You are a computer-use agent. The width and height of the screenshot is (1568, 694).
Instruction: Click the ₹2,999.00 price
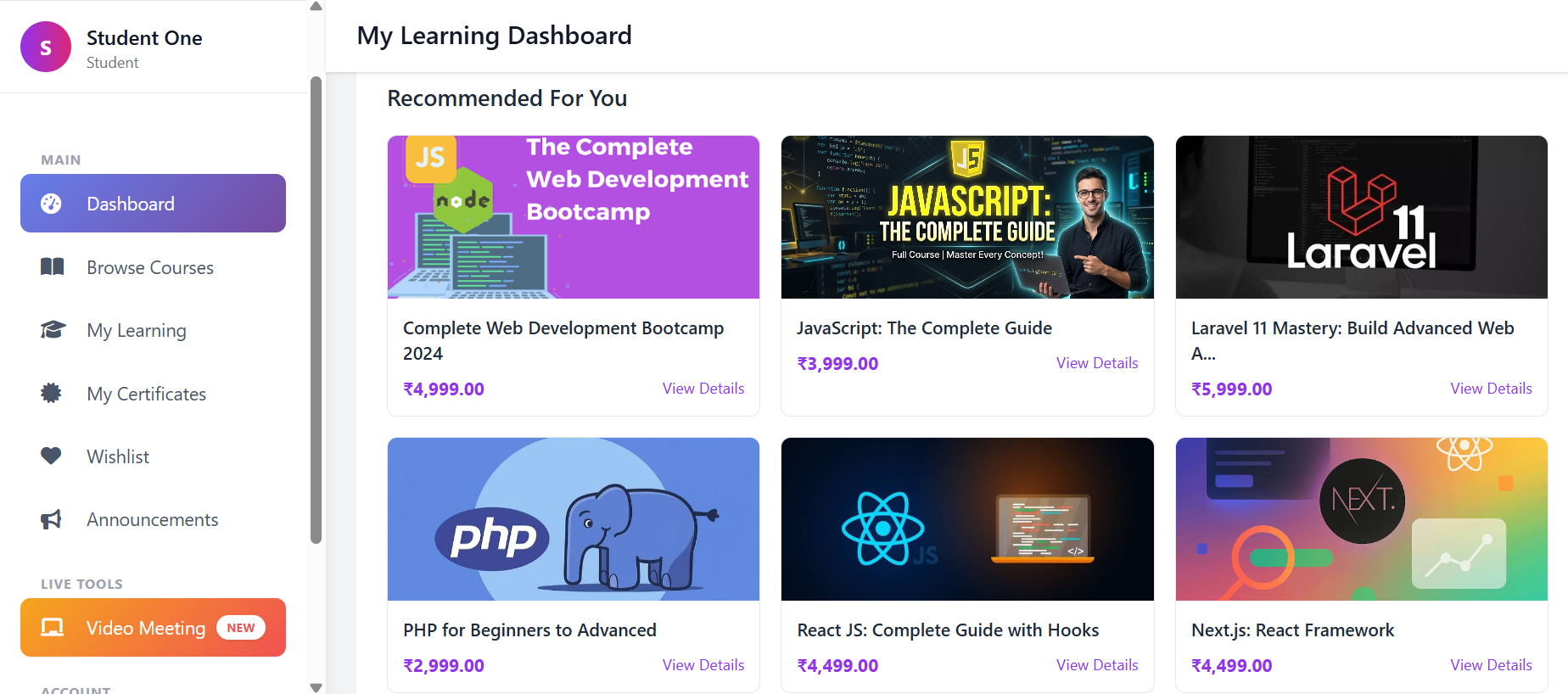(443, 666)
